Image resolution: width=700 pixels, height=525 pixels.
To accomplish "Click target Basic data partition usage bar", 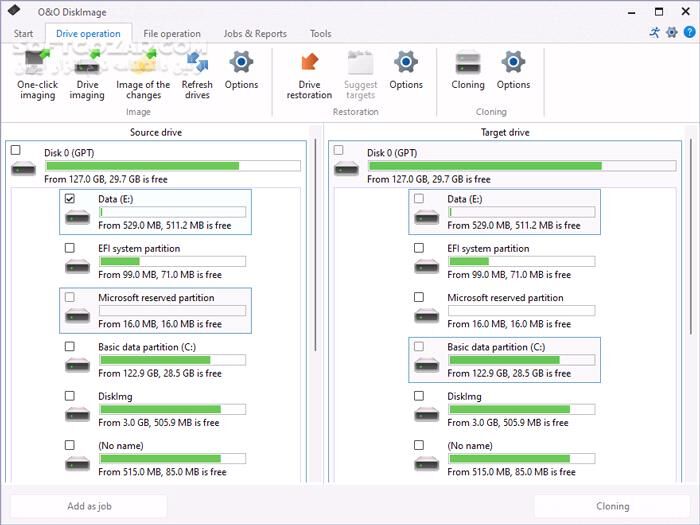I will (x=521, y=360).
